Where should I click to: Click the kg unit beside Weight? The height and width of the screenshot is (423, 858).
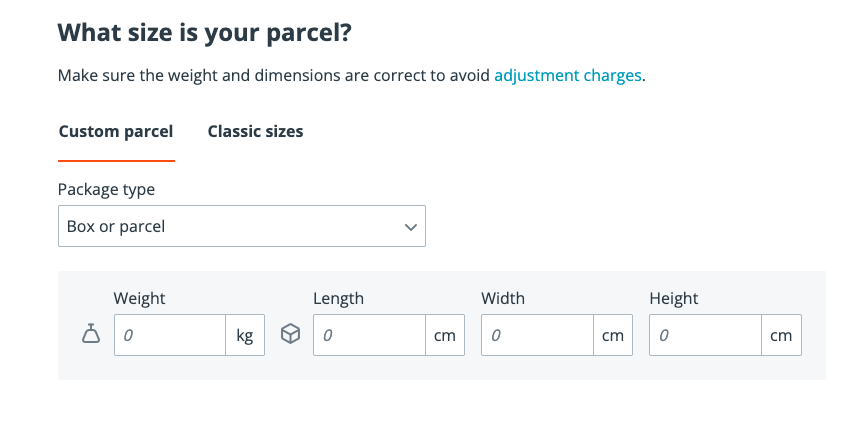(245, 336)
